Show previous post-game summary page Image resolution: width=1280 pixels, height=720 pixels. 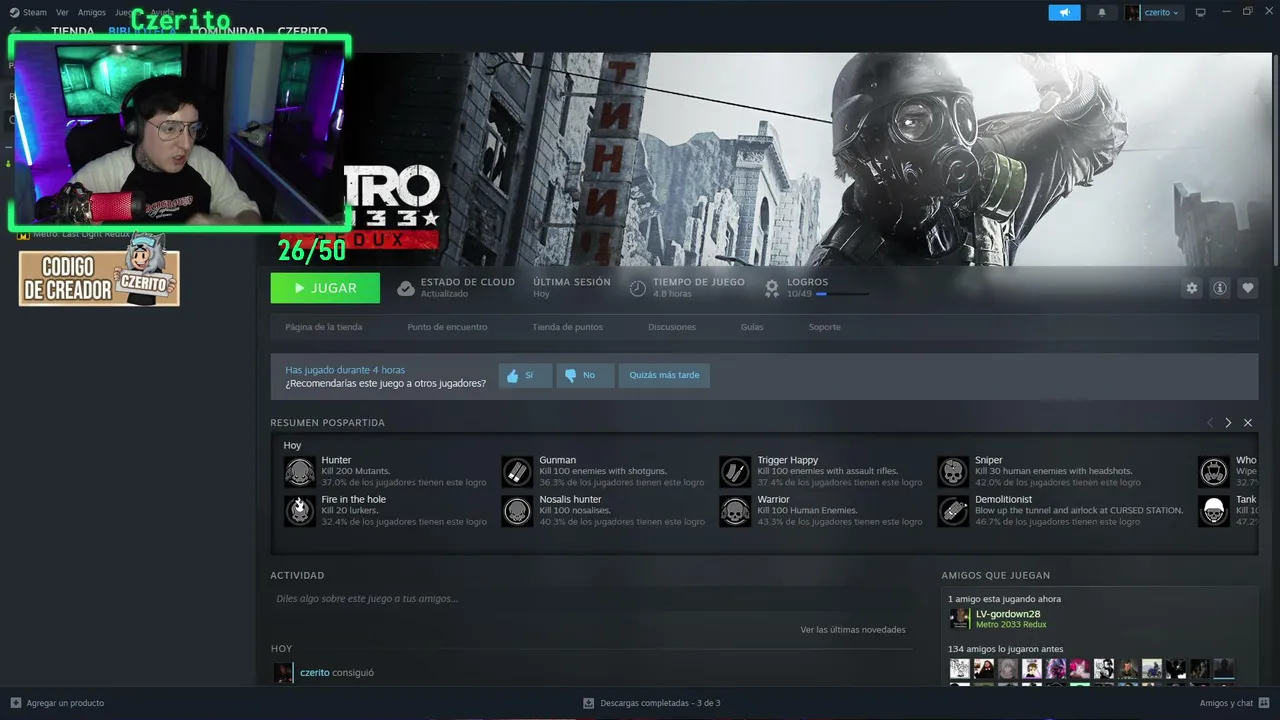(x=1210, y=423)
